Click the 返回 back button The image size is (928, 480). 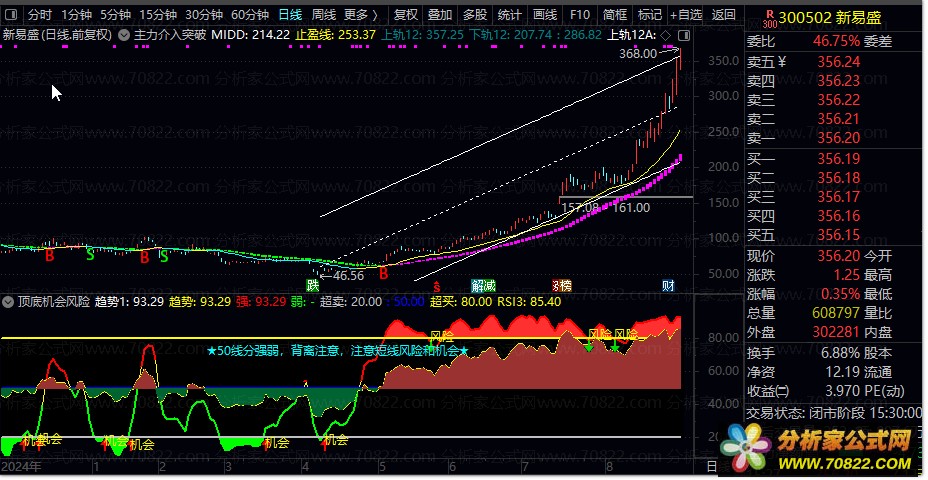coord(723,15)
